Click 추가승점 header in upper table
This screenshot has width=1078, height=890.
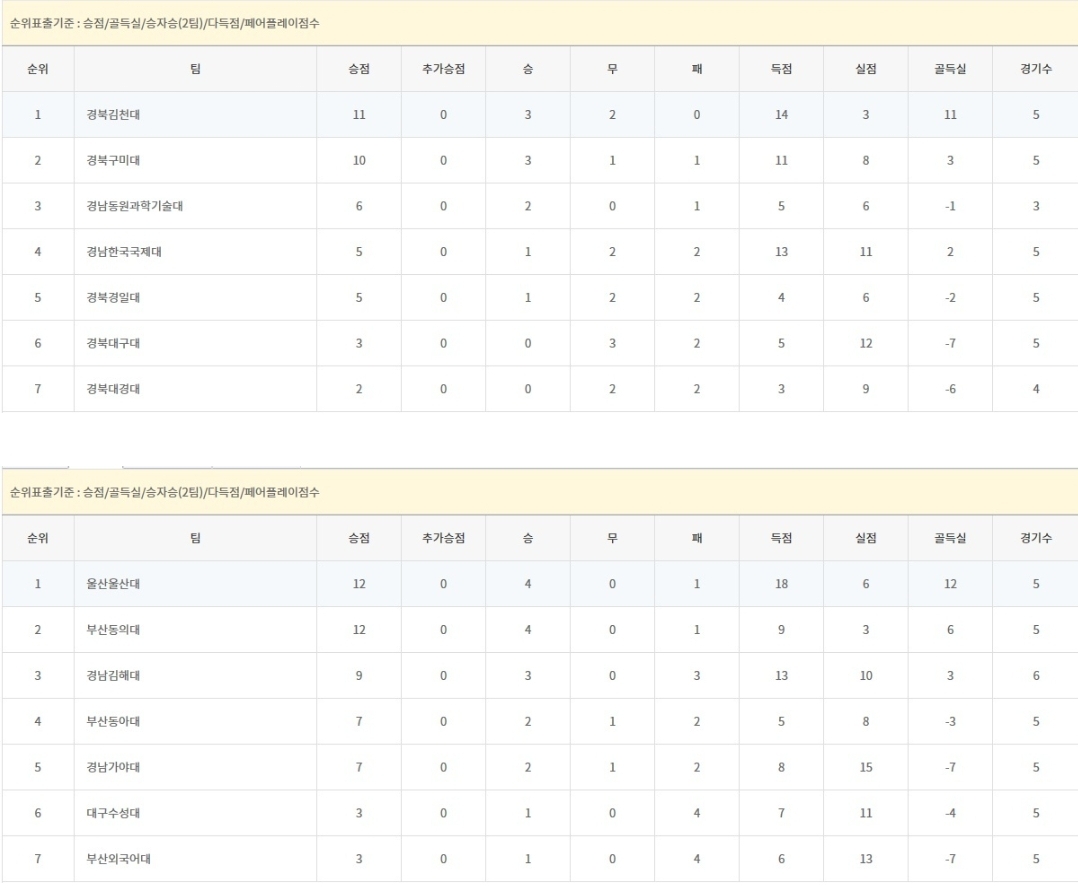point(443,69)
